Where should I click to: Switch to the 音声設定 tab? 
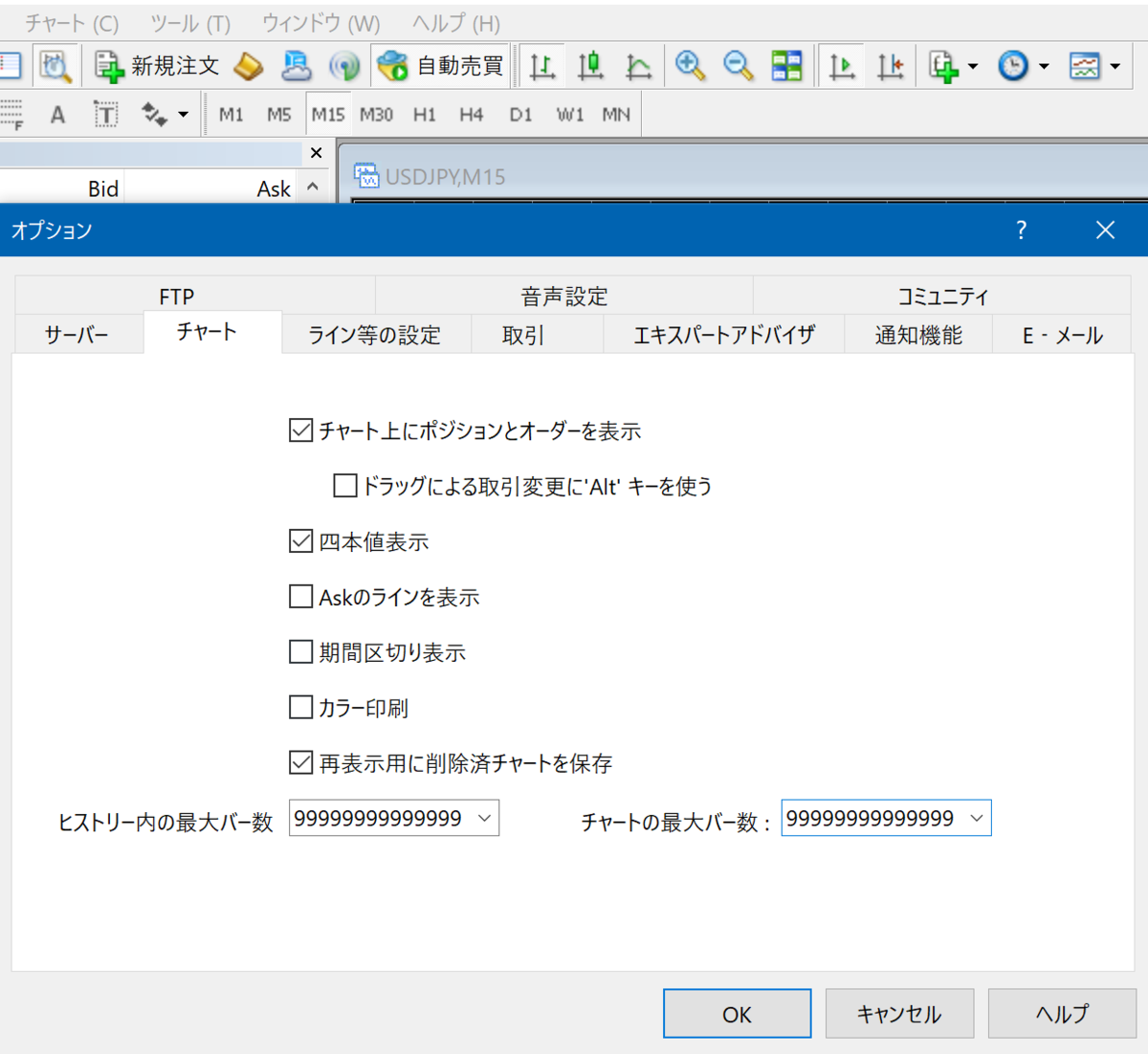click(x=564, y=296)
